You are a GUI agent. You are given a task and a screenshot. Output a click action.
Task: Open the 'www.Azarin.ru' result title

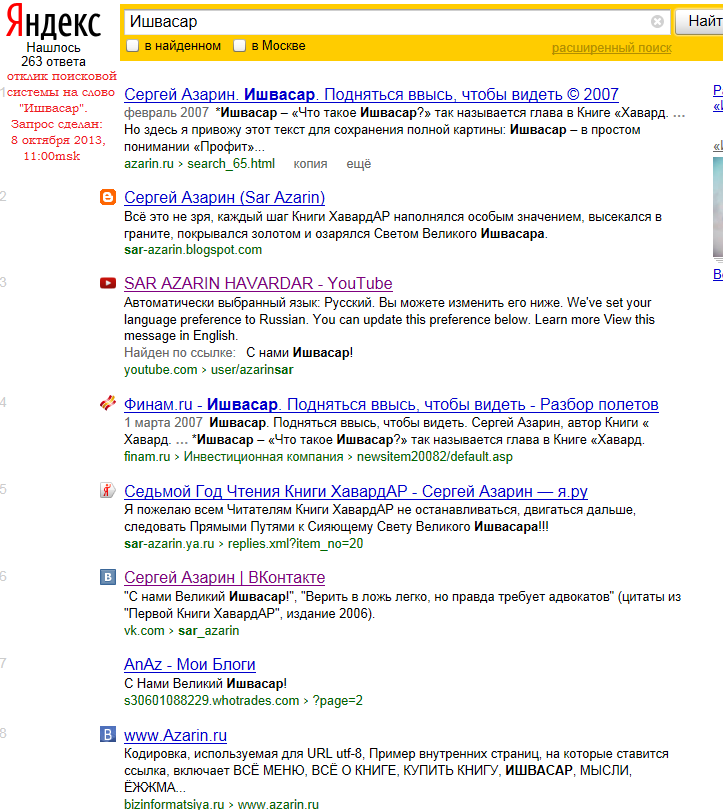[x=176, y=736]
